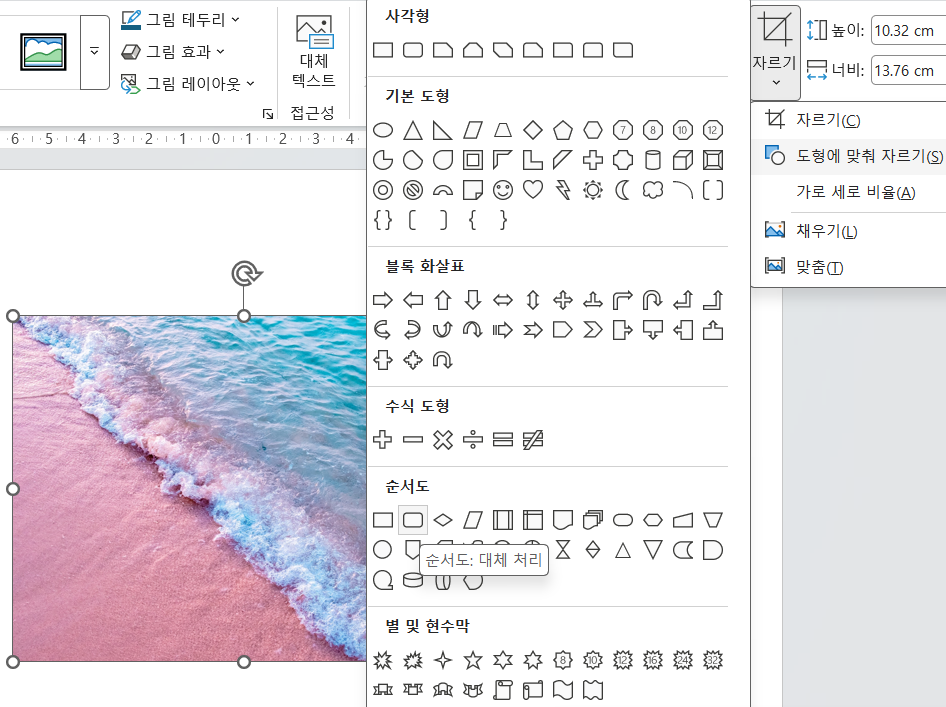This screenshot has height=707, width=946.
Task: Choose 도형에 맞춰 자르기(S) option
Action: [848, 156]
